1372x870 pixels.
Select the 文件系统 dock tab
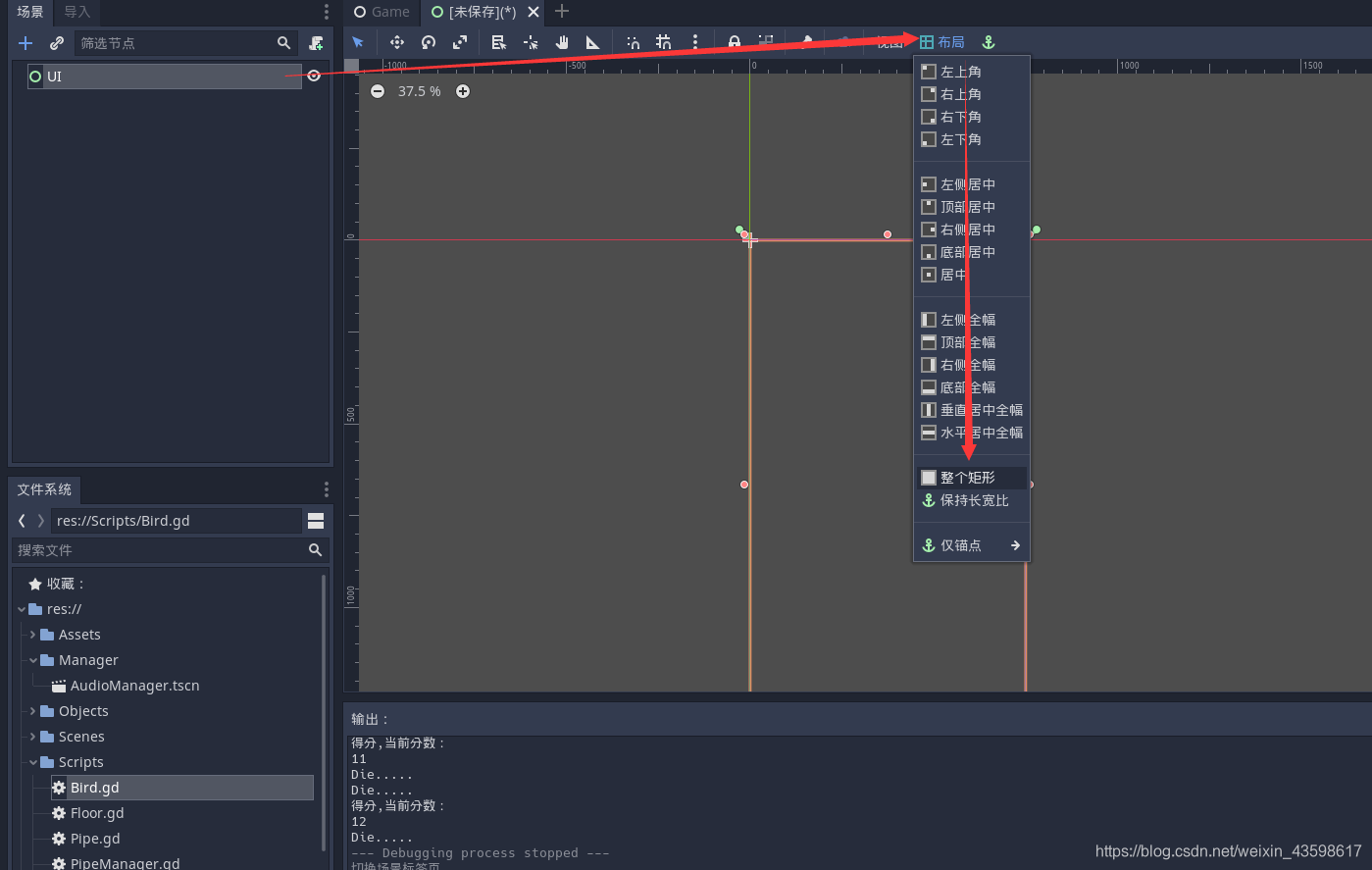(x=44, y=489)
